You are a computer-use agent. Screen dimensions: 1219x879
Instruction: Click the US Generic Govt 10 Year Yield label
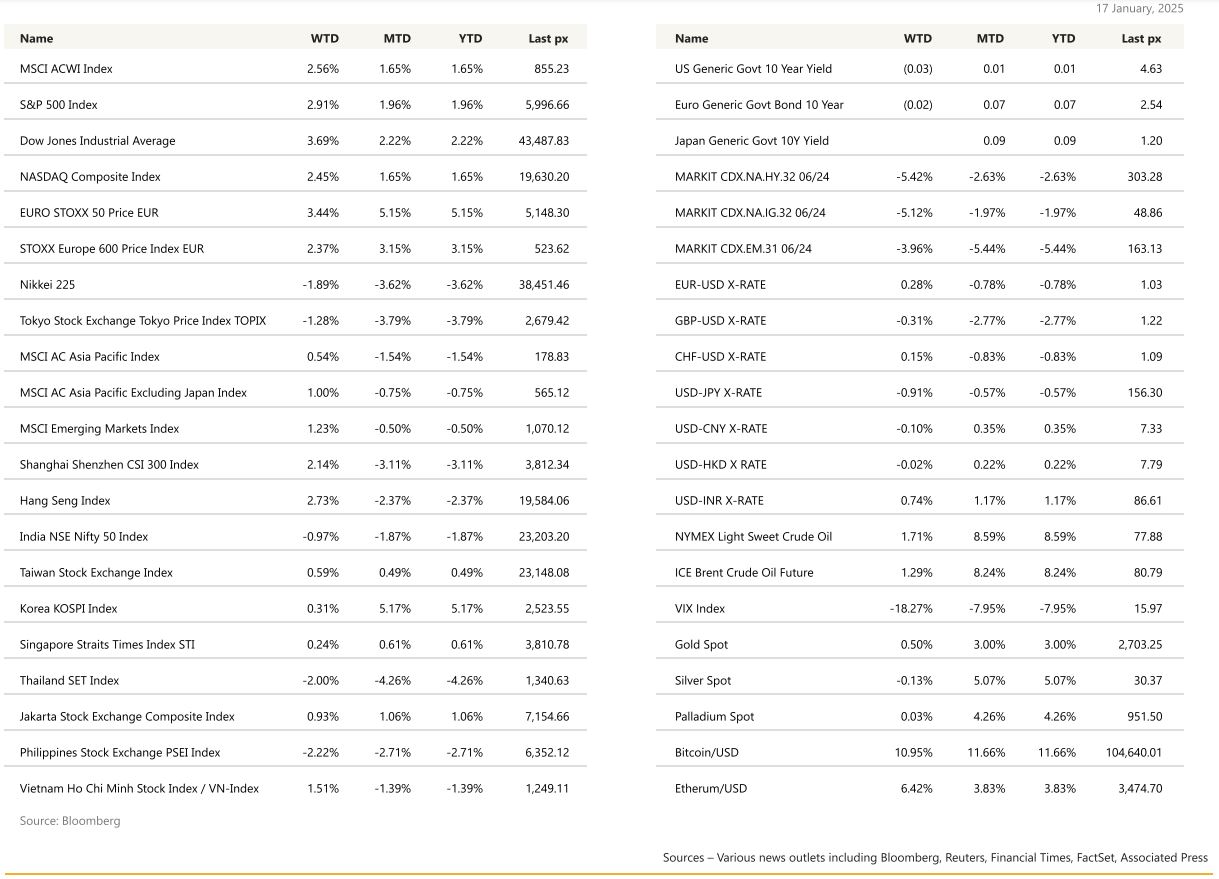coord(753,69)
